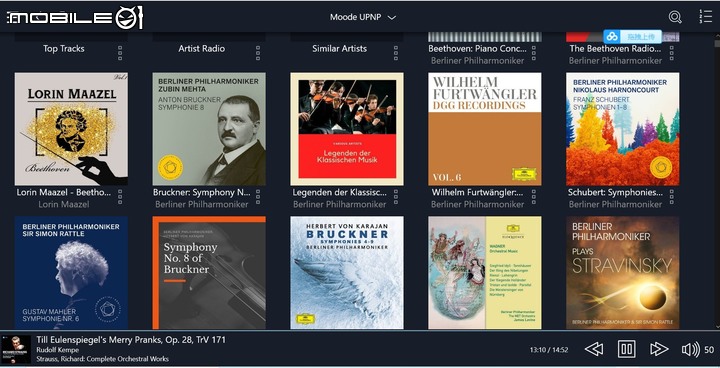720x368 pixels.
Task: Open Beethoven: Piano Conc... options menu
Action: point(533,53)
